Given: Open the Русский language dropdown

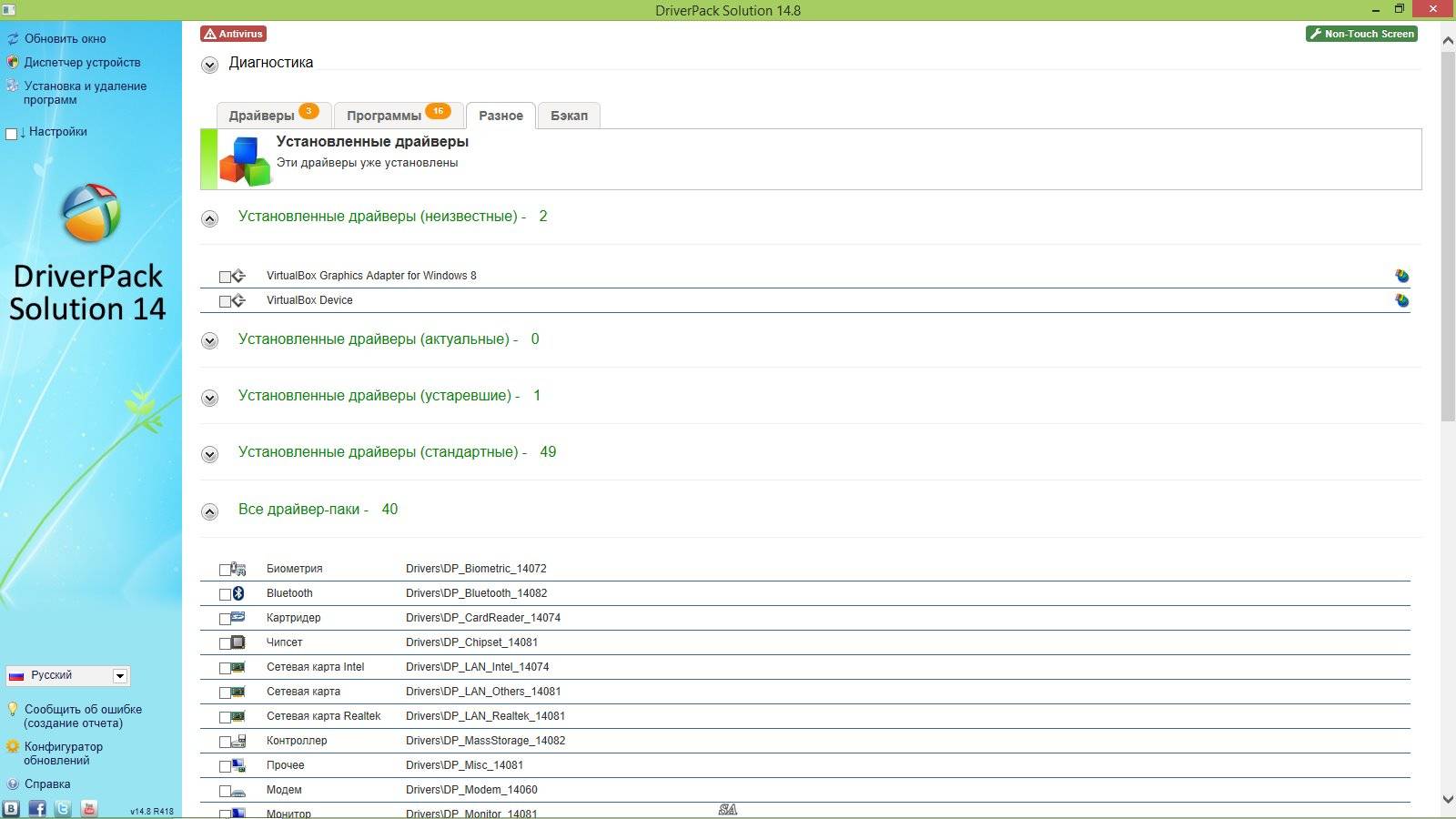Looking at the screenshot, I should pyautogui.click(x=67, y=675).
